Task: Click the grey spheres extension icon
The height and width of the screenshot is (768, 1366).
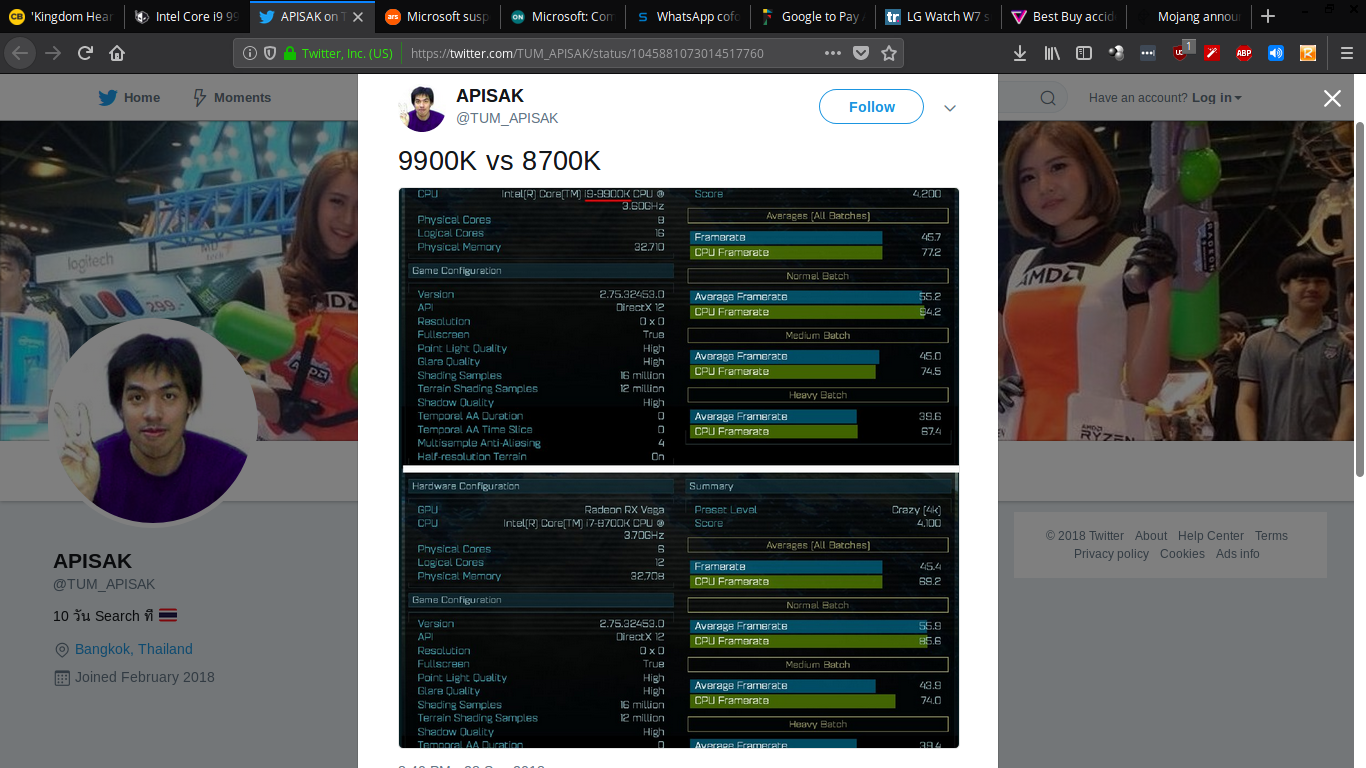Action: point(1116,53)
